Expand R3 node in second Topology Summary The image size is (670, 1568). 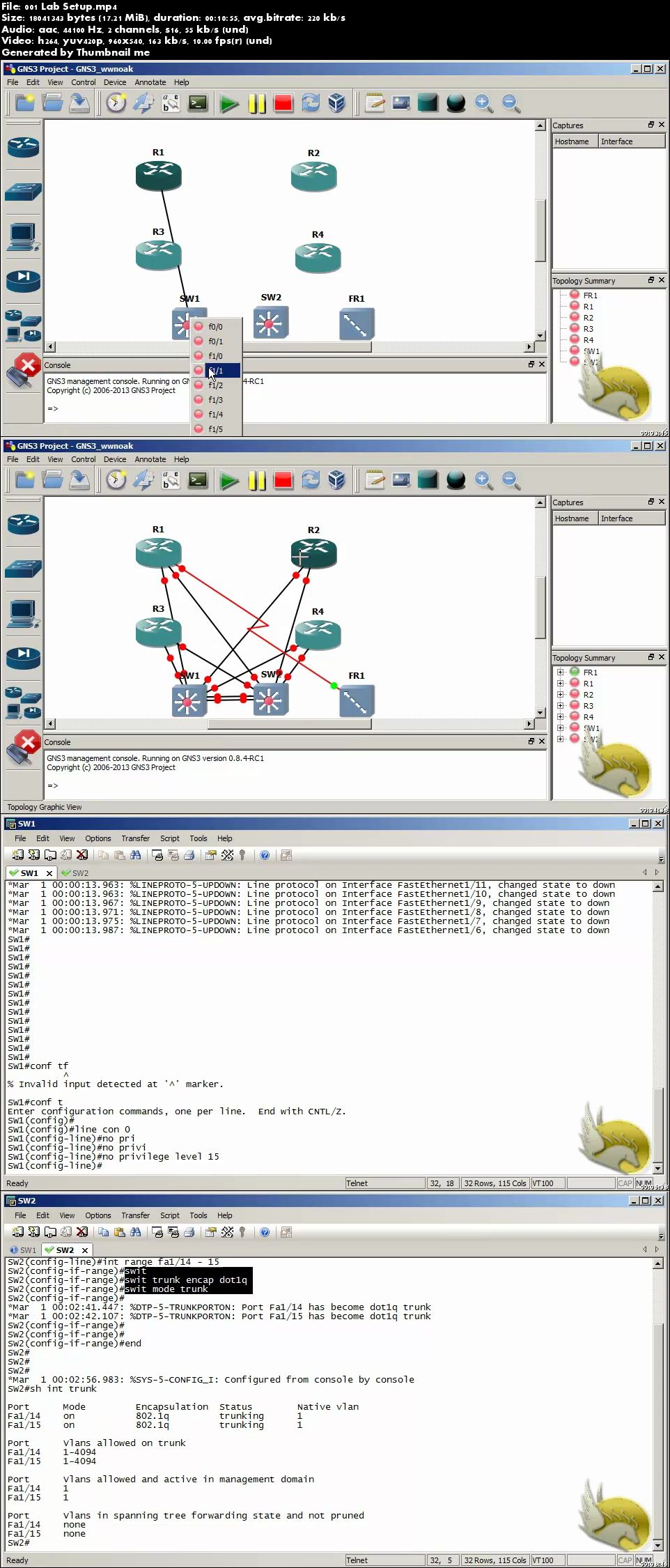[560, 706]
